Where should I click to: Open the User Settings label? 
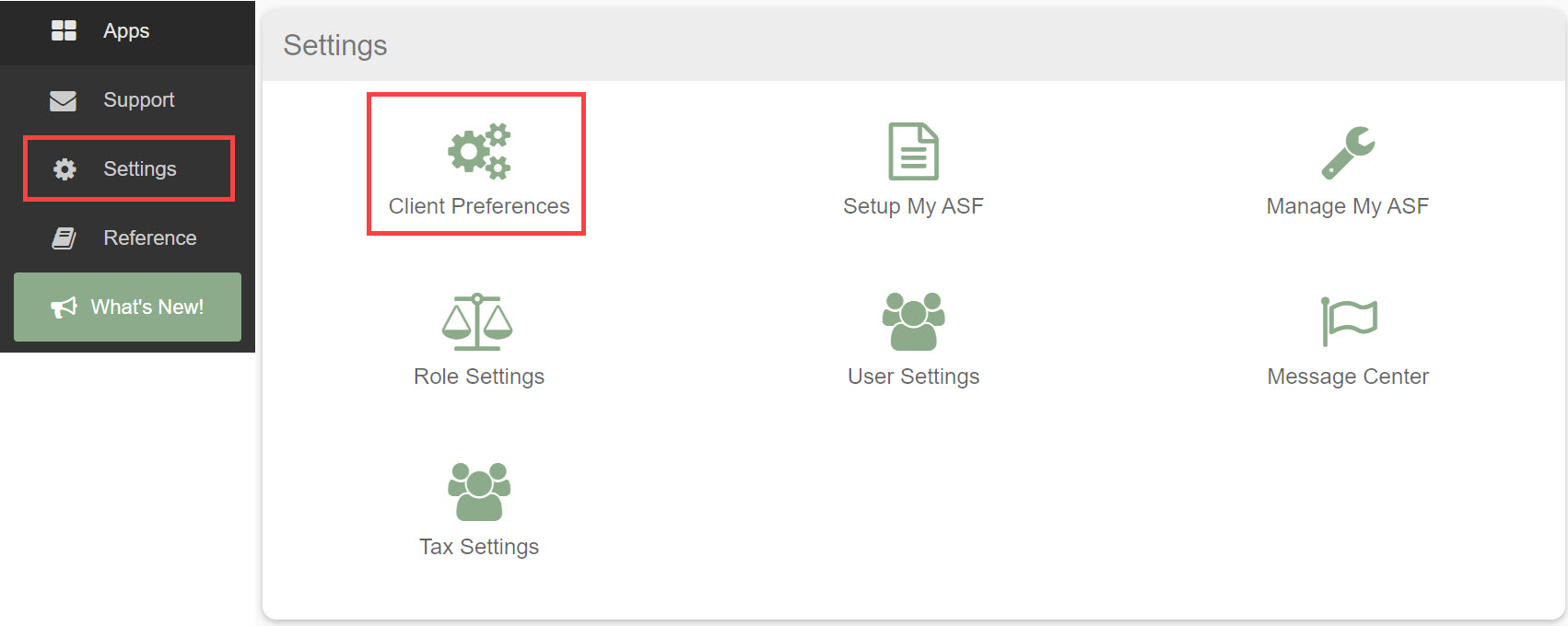[913, 377]
